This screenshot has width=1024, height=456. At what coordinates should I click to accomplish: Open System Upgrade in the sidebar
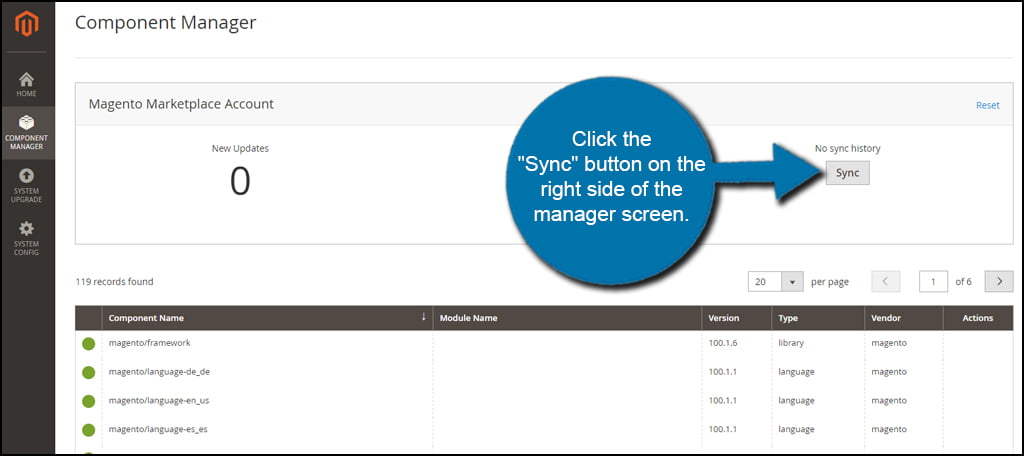pos(27,186)
